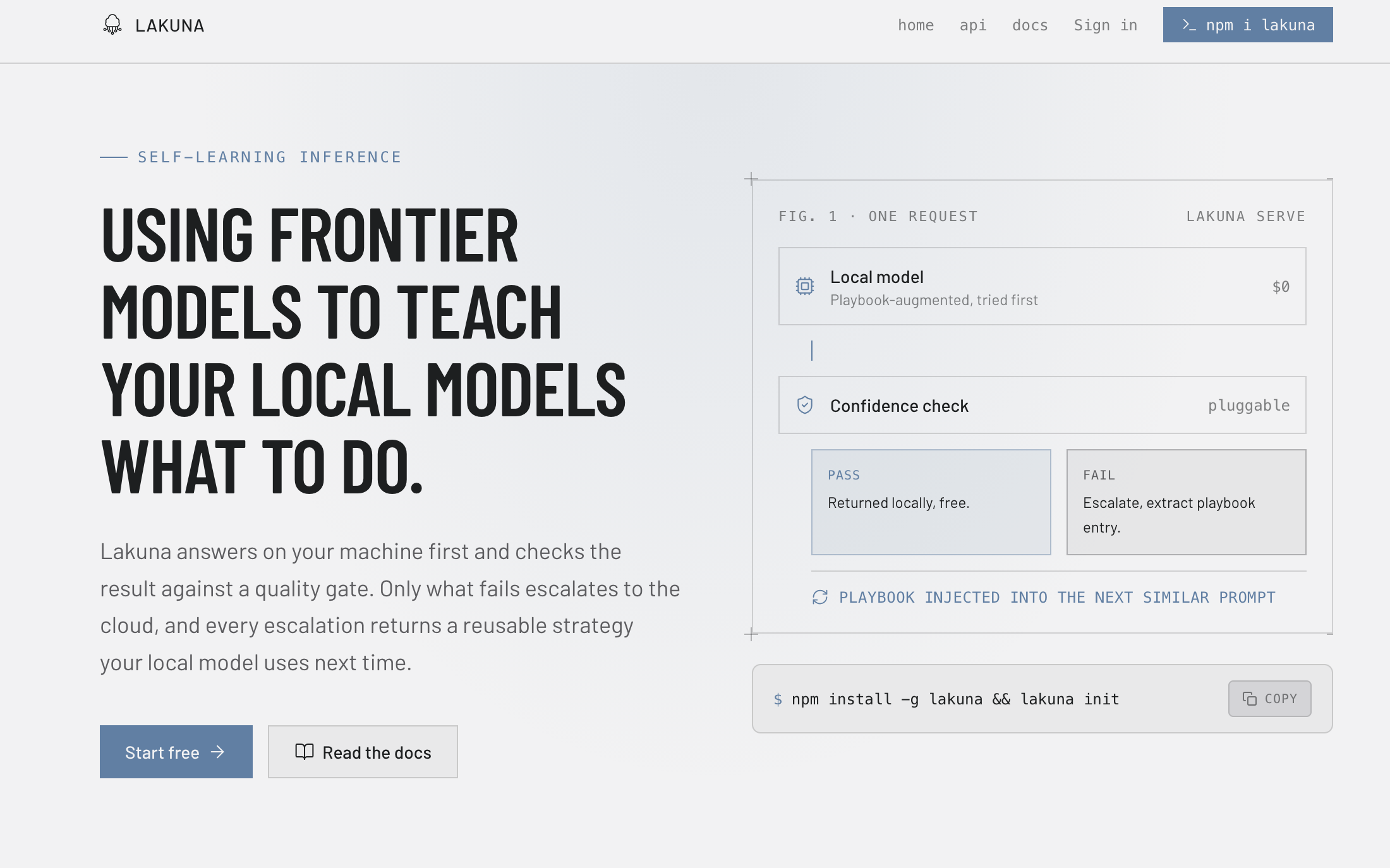The image size is (1390, 868).
Task: Click the LAKUNA brand name text
Action: coord(169,25)
